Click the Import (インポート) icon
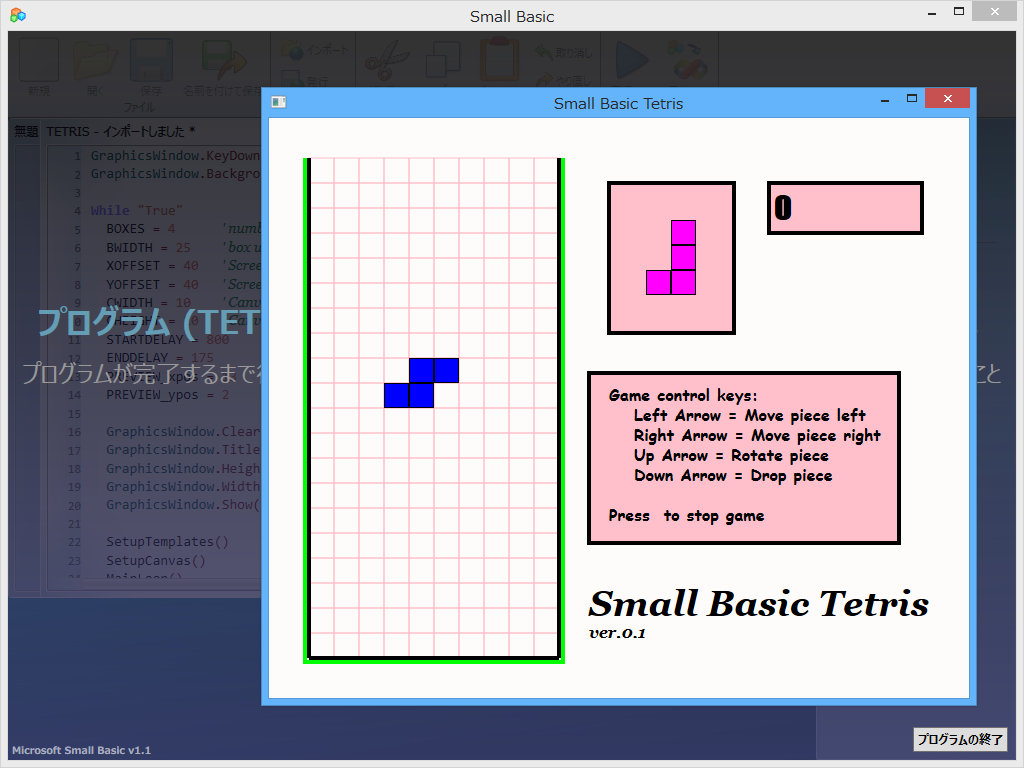The image size is (1024, 768). click(293, 50)
